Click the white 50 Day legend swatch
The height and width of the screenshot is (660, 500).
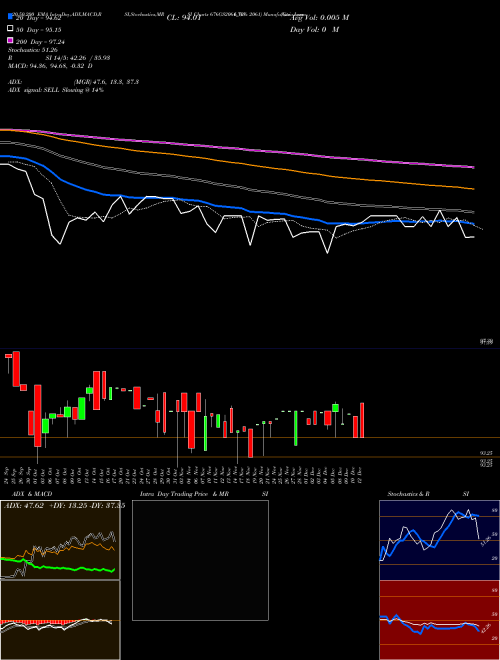(x=10, y=29)
